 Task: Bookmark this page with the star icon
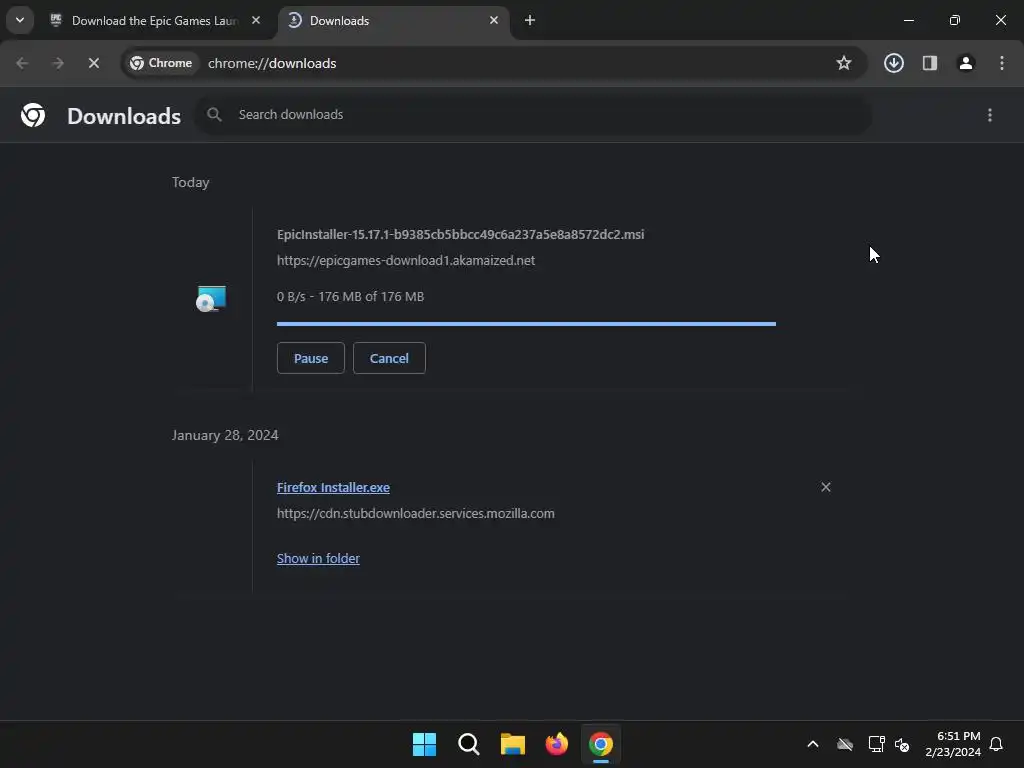pyautogui.click(x=844, y=63)
